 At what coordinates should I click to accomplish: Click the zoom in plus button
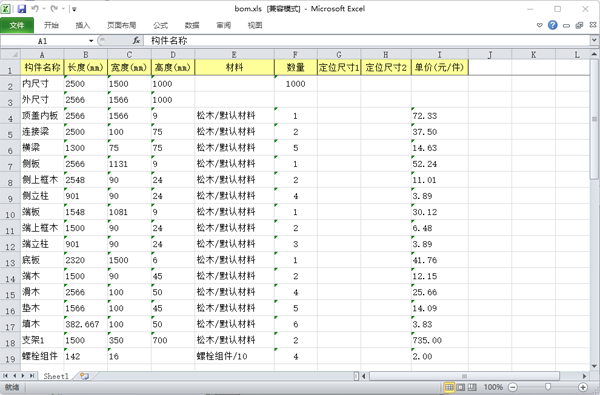[583, 387]
